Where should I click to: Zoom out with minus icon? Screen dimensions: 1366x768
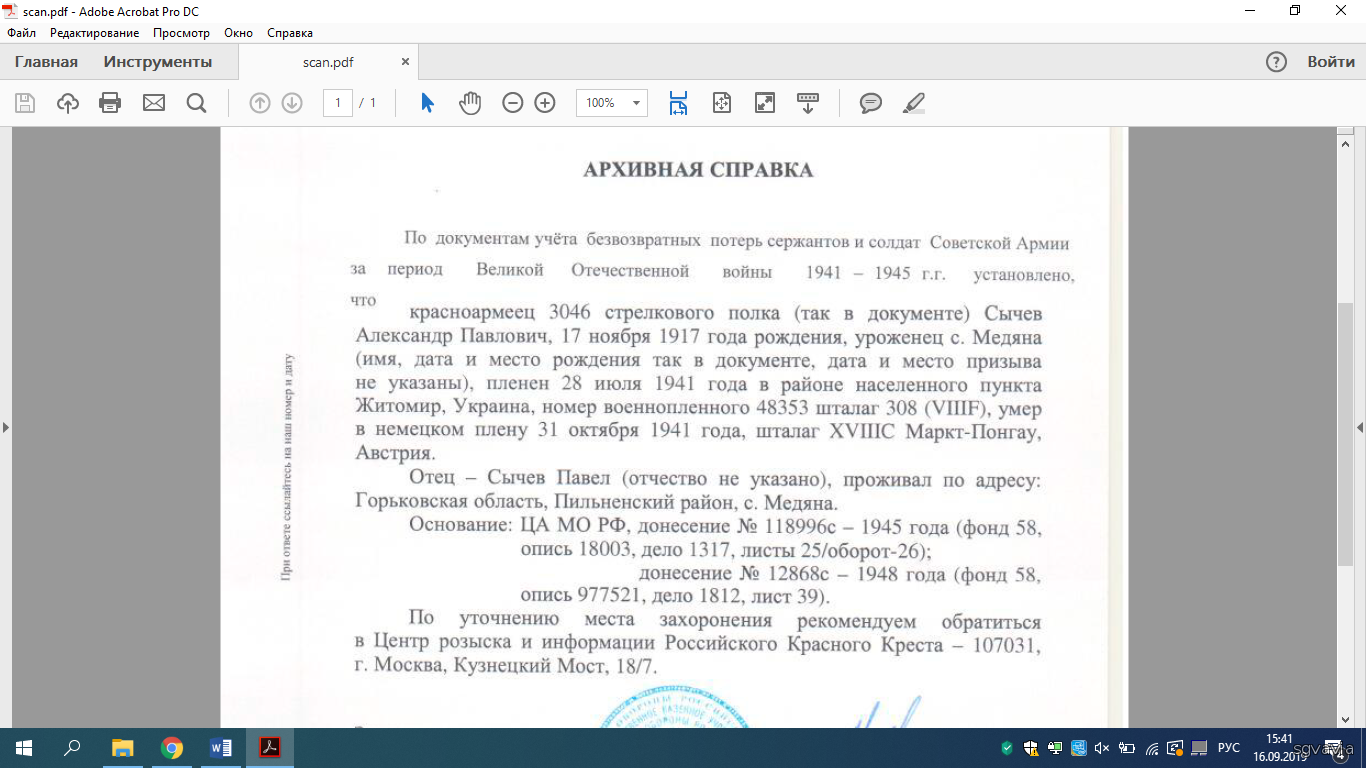[513, 103]
